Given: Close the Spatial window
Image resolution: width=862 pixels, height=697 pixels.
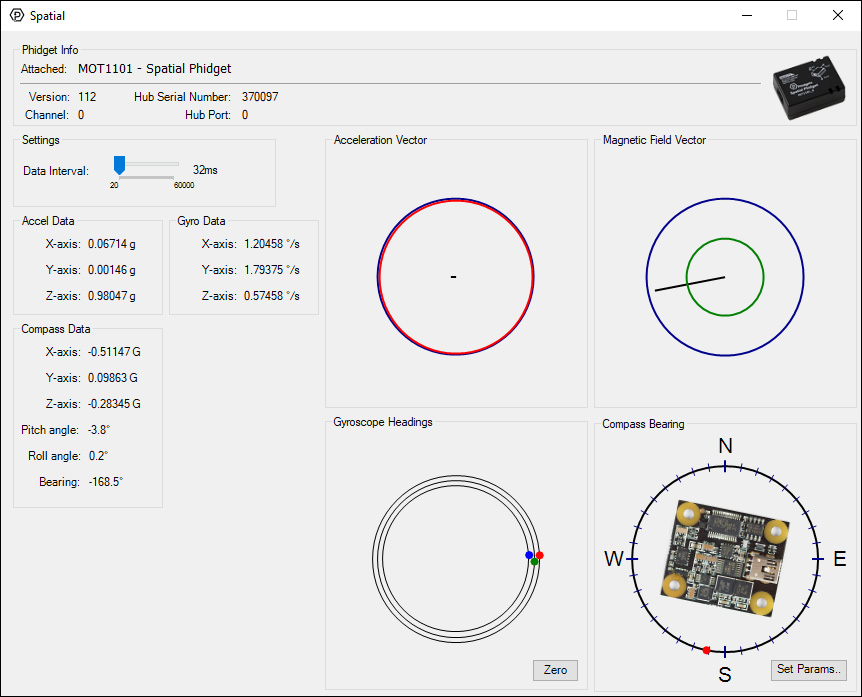Looking at the screenshot, I should pos(838,15).
